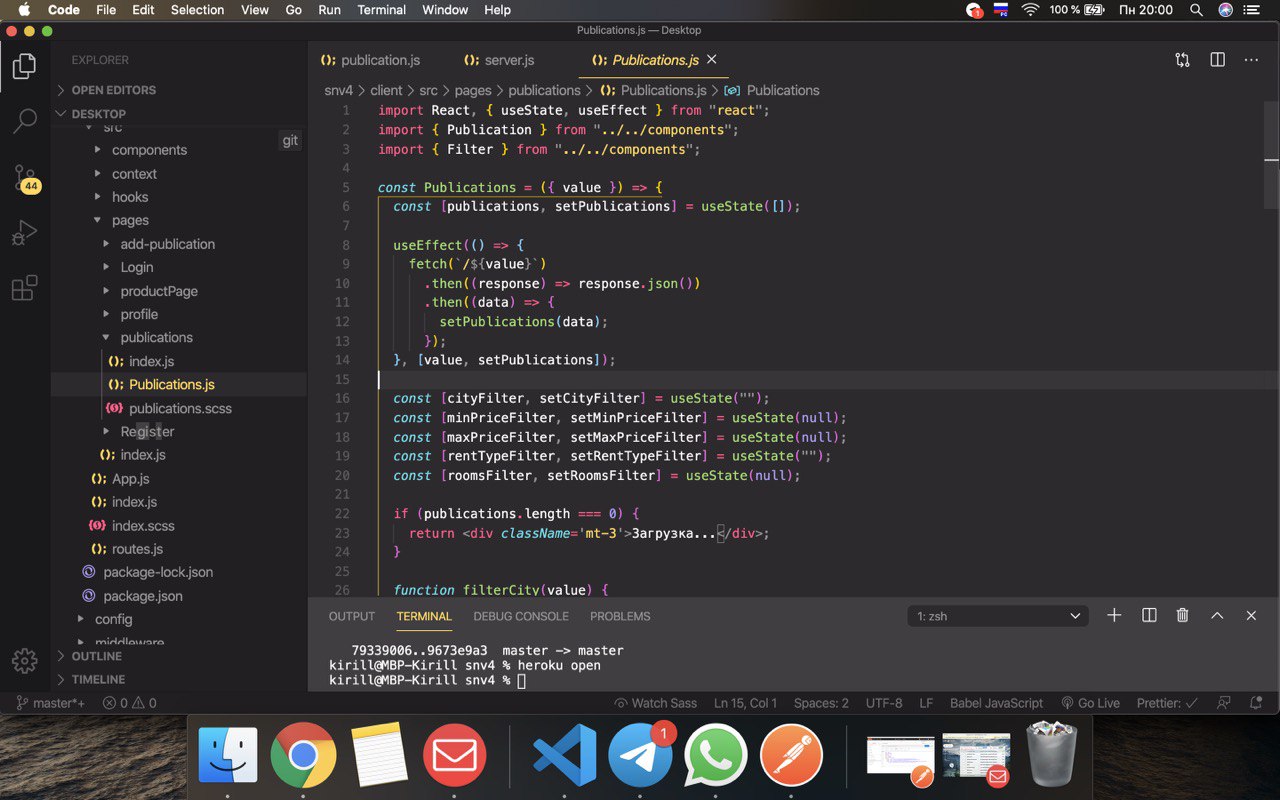Image resolution: width=1280 pixels, height=800 pixels.
Task: Switch to the Debug Console panel tab
Action: coord(521,616)
